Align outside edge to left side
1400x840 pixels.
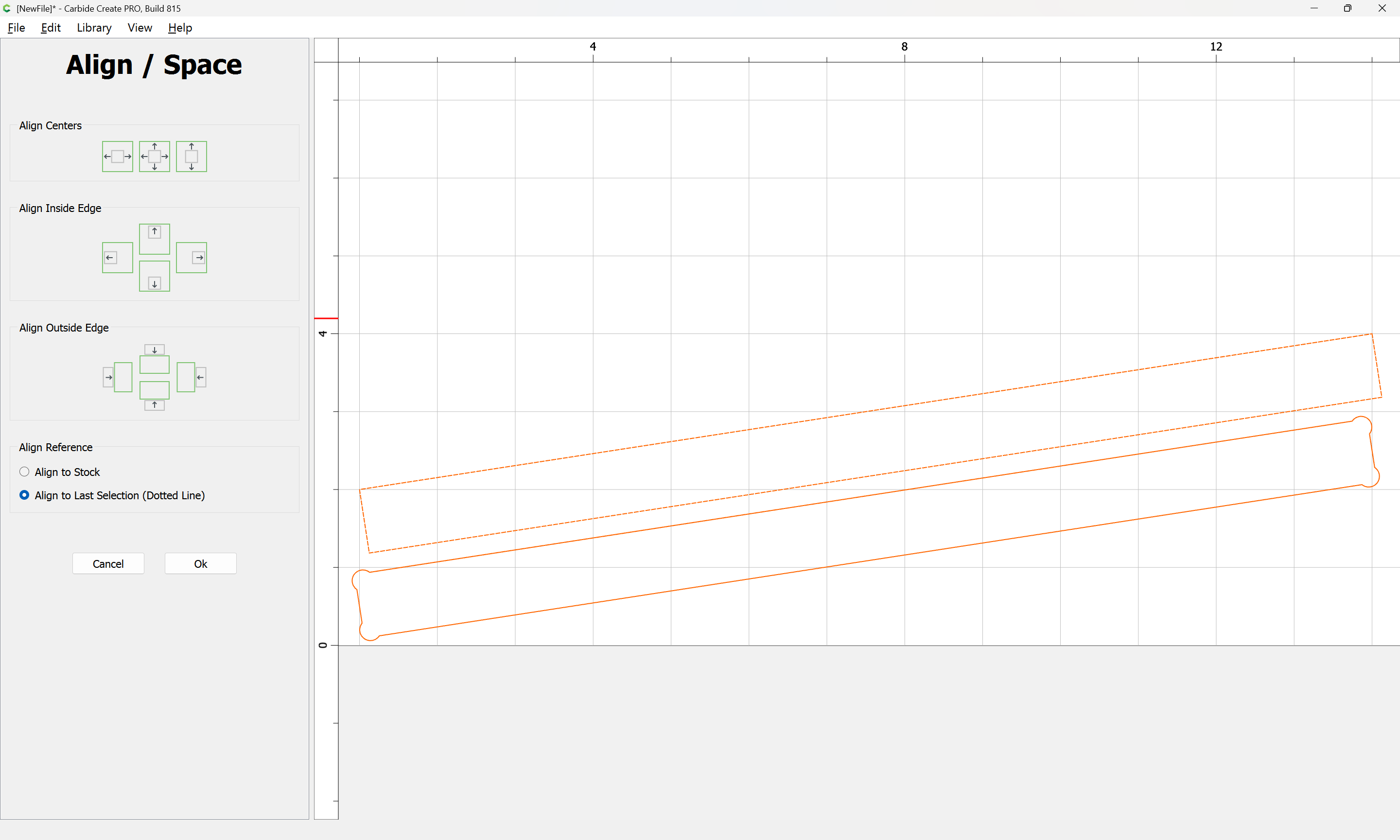117,377
